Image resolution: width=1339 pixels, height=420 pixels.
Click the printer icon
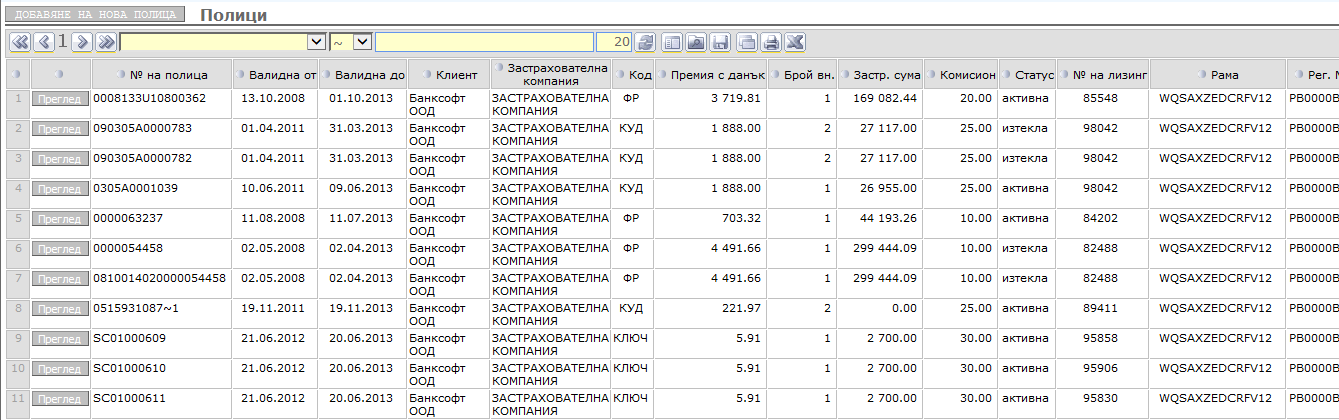click(x=771, y=42)
